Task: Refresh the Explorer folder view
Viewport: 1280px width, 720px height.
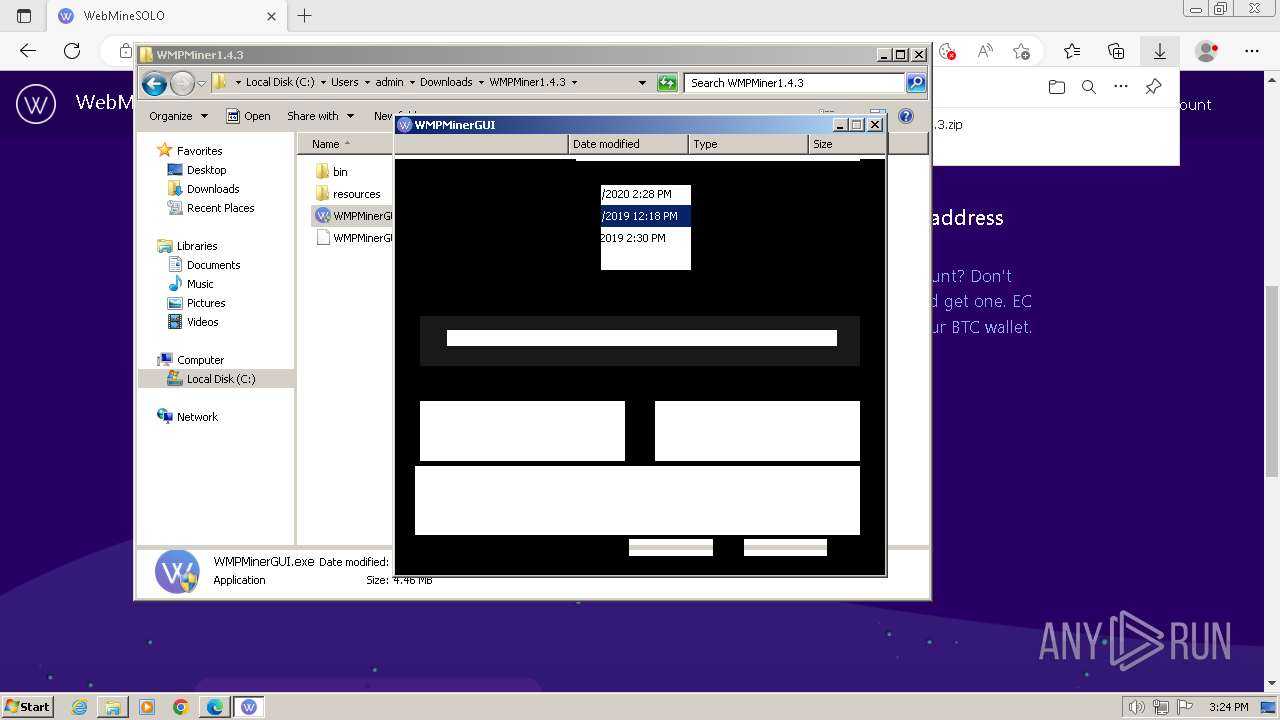Action: [x=667, y=83]
